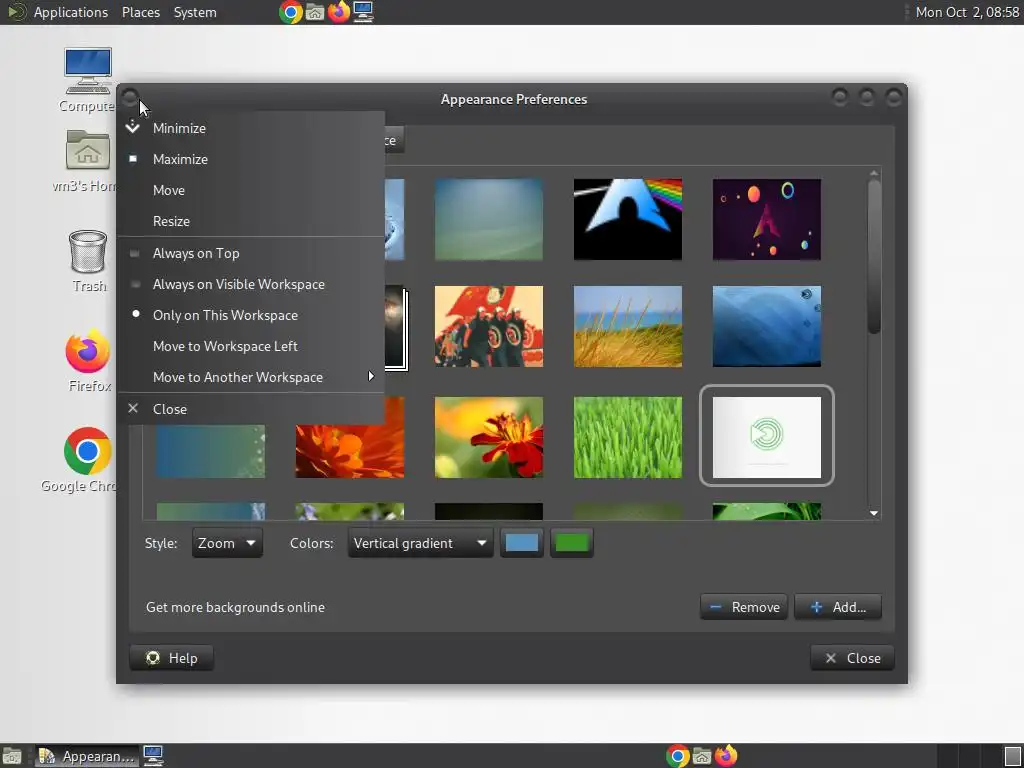
Task: Click the file manager icon in bottom panel
Action: tap(701, 756)
